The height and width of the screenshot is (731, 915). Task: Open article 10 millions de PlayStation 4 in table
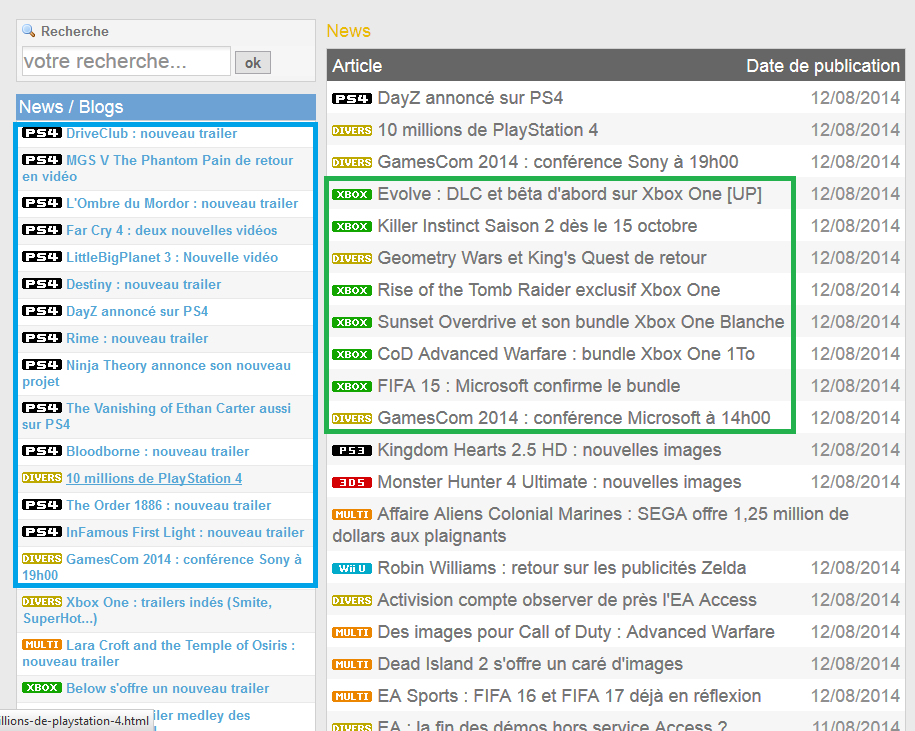coord(487,130)
